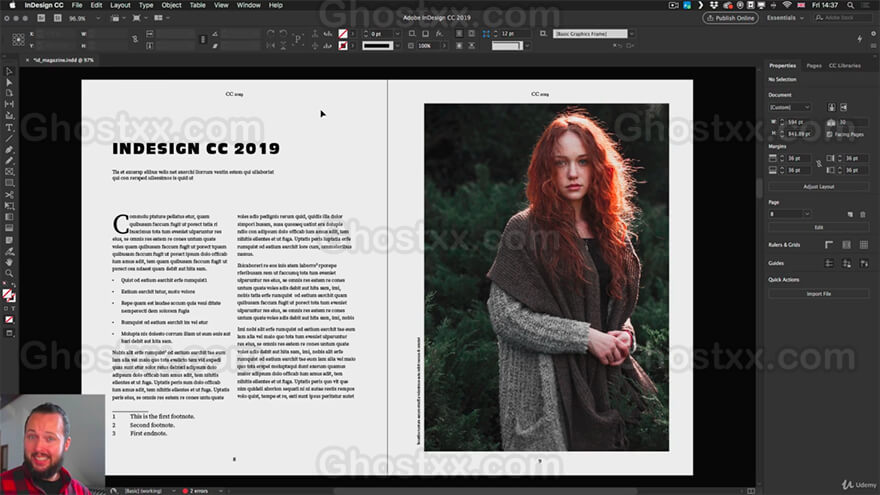
Task: Click the show document grid icon
Action: click(864, 245)
